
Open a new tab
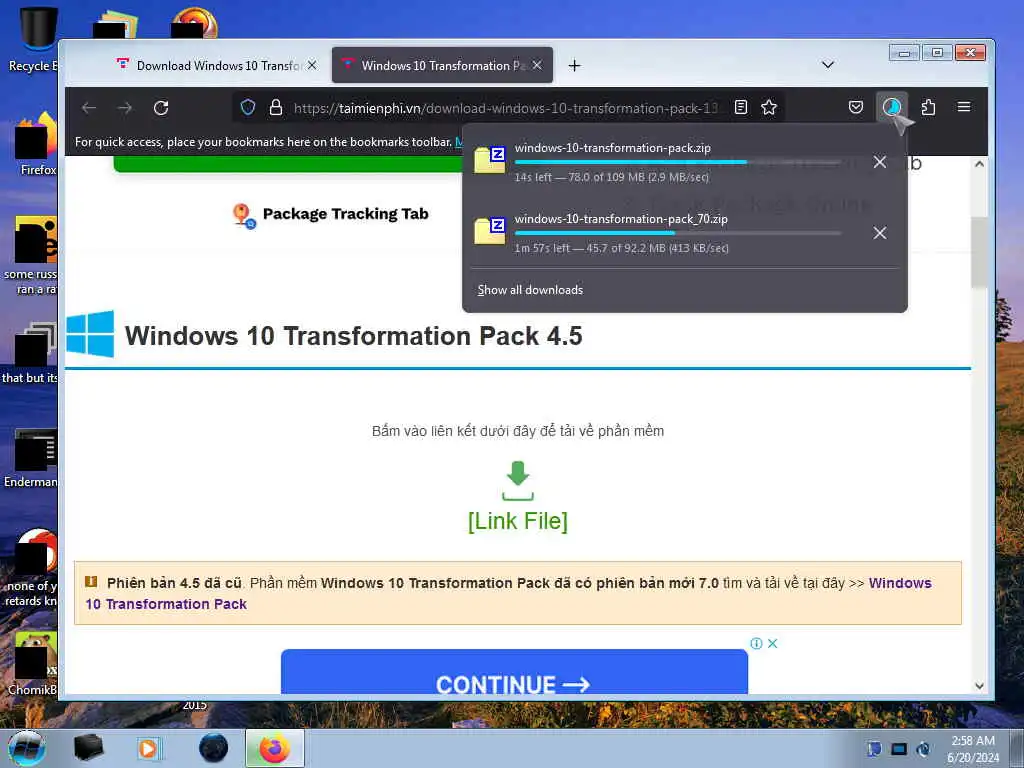coord(574,65)
